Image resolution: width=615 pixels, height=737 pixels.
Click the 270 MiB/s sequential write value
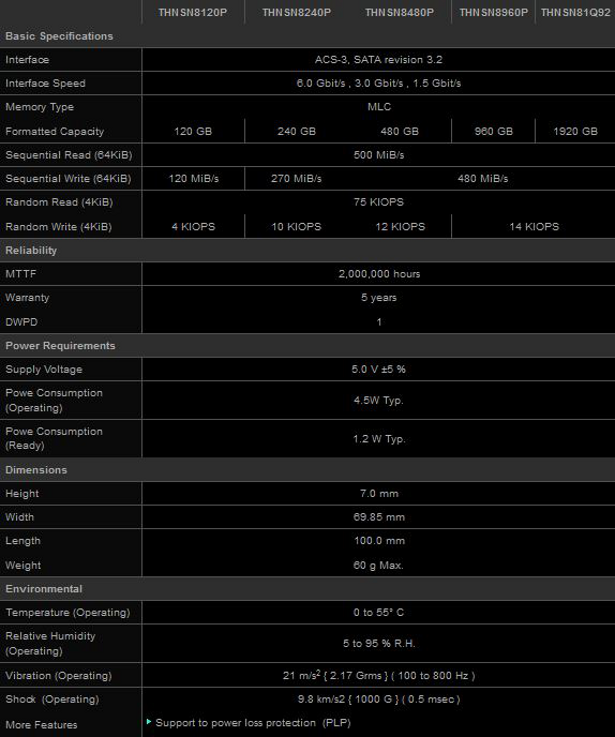pyautogui.click(x=296, y=179)
